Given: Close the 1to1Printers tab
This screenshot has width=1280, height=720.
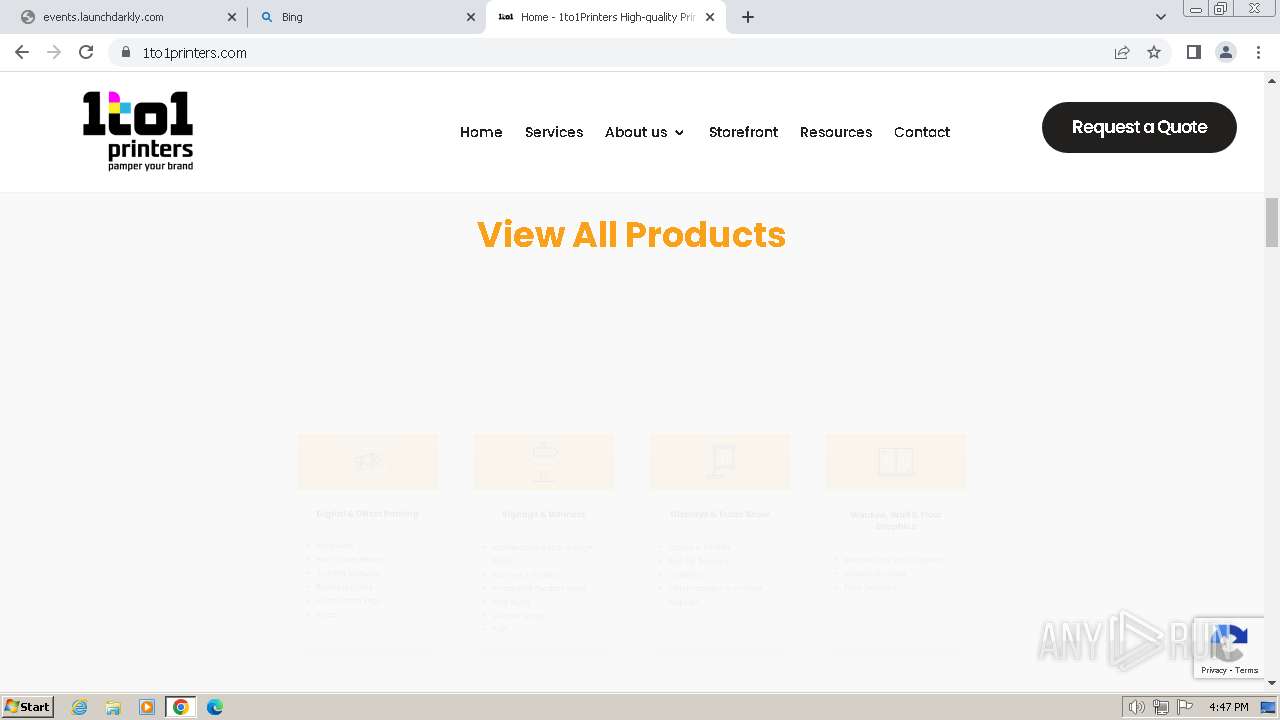Looking at the screenshot, I should (x=710, y=17).
